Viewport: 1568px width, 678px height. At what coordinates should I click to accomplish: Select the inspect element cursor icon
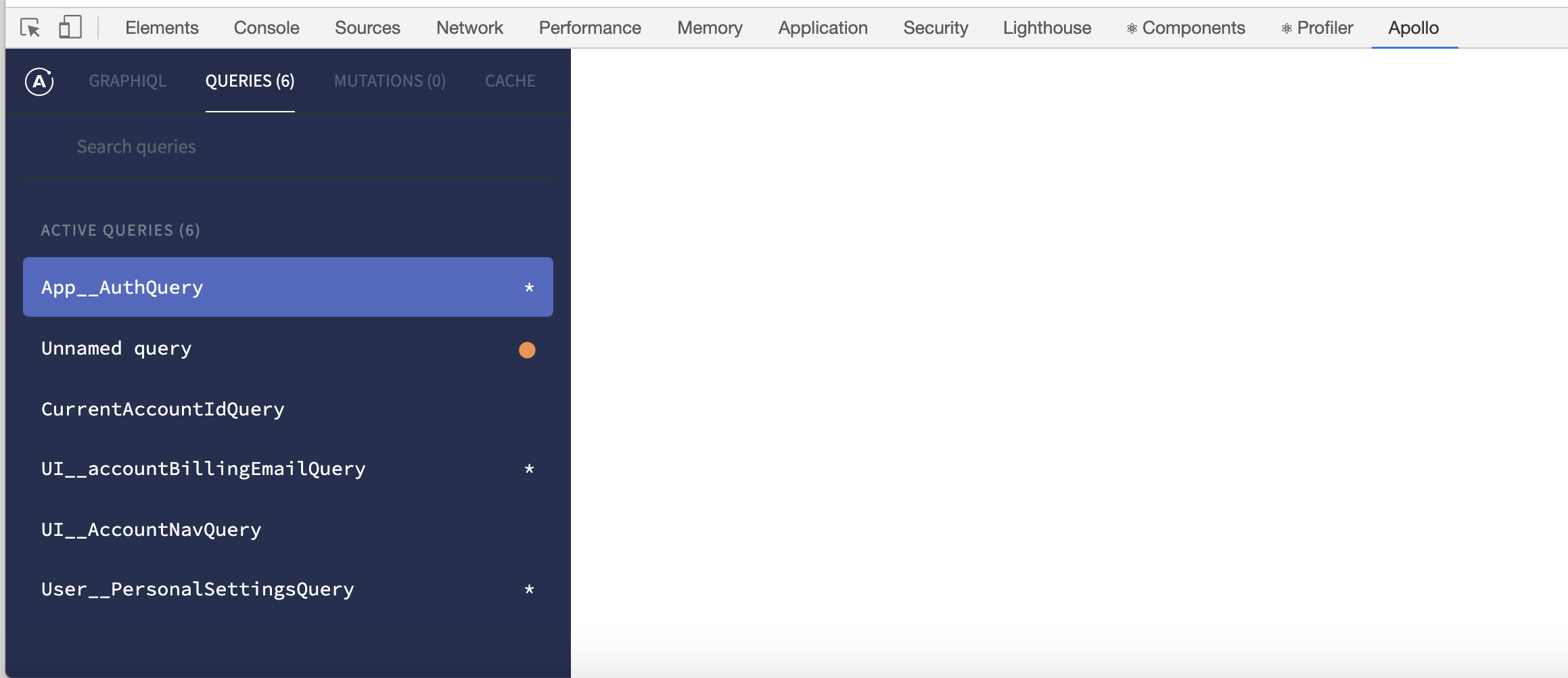(x=28, y=28)
